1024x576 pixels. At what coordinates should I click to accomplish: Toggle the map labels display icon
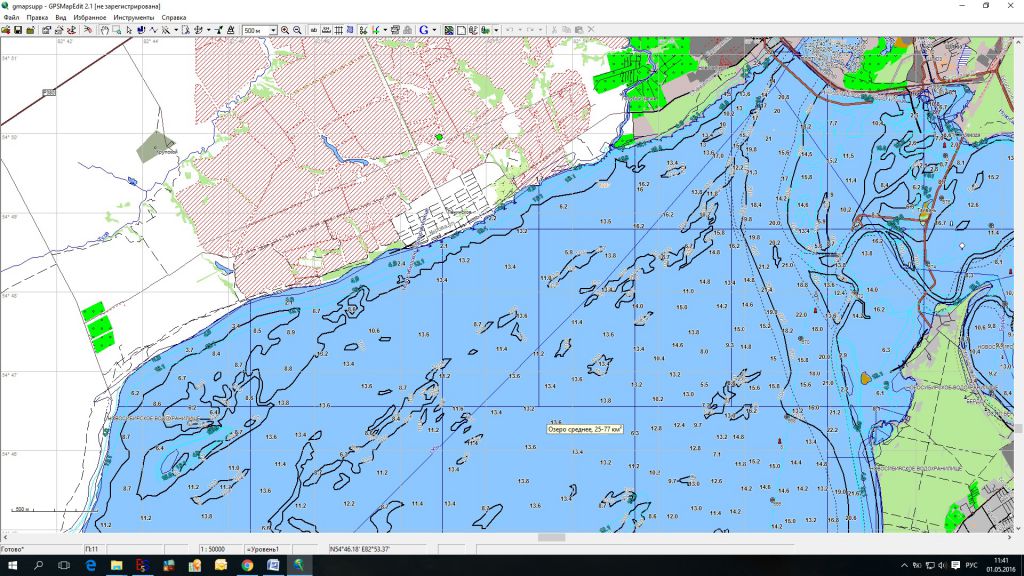(x=314, y=30)
